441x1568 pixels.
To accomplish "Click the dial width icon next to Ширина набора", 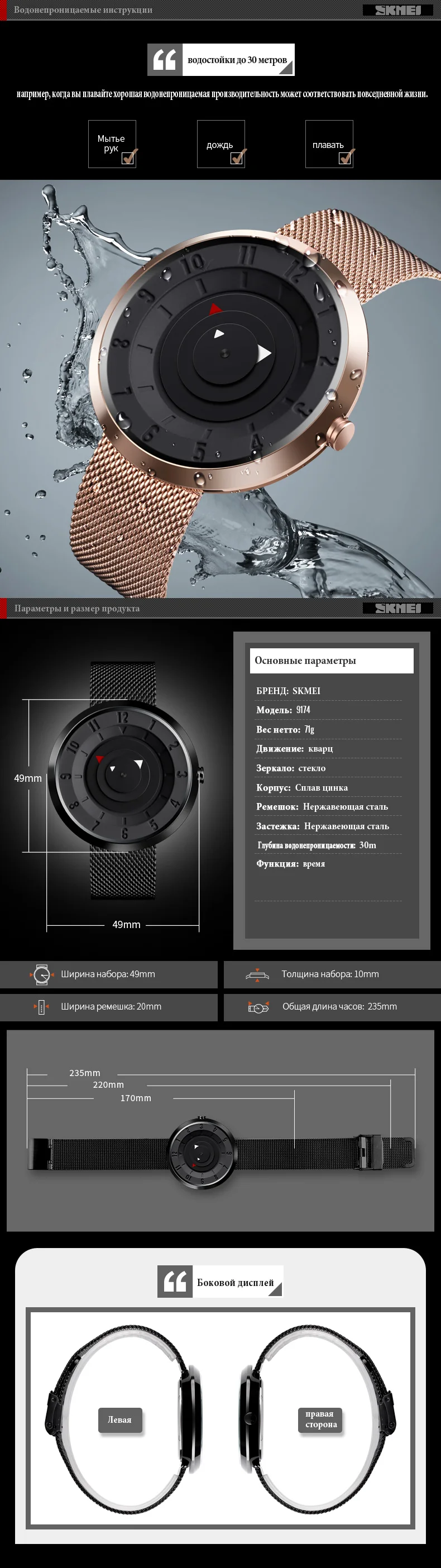I will 41,974.
